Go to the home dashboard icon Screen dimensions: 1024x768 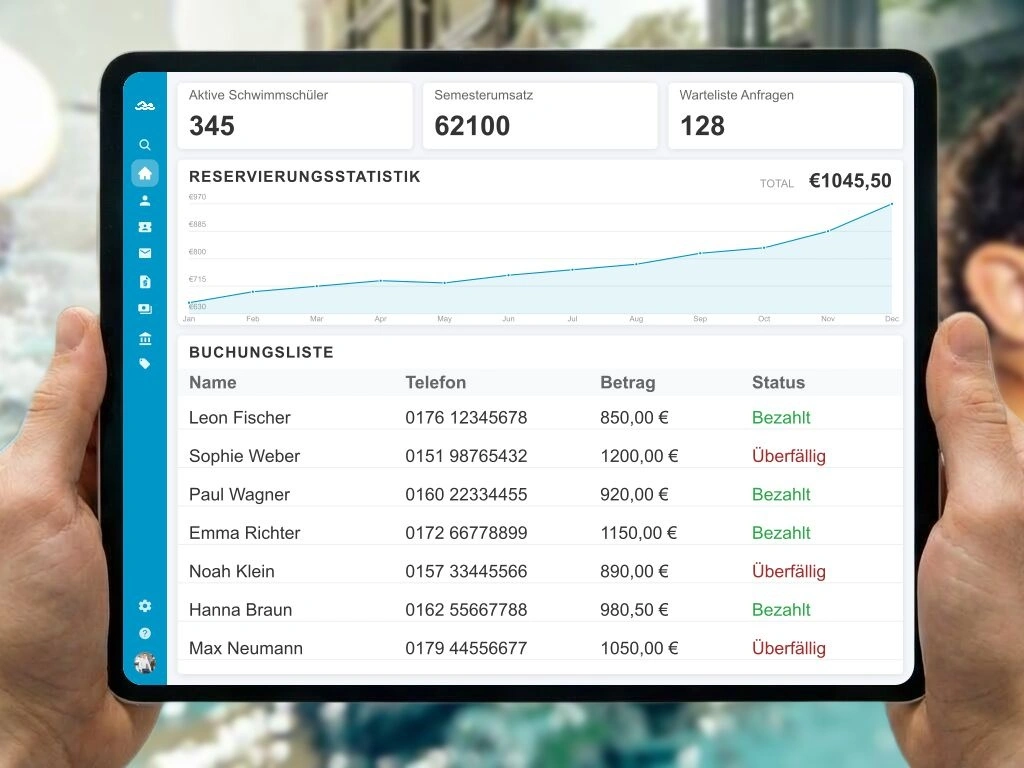coord(145,173)
